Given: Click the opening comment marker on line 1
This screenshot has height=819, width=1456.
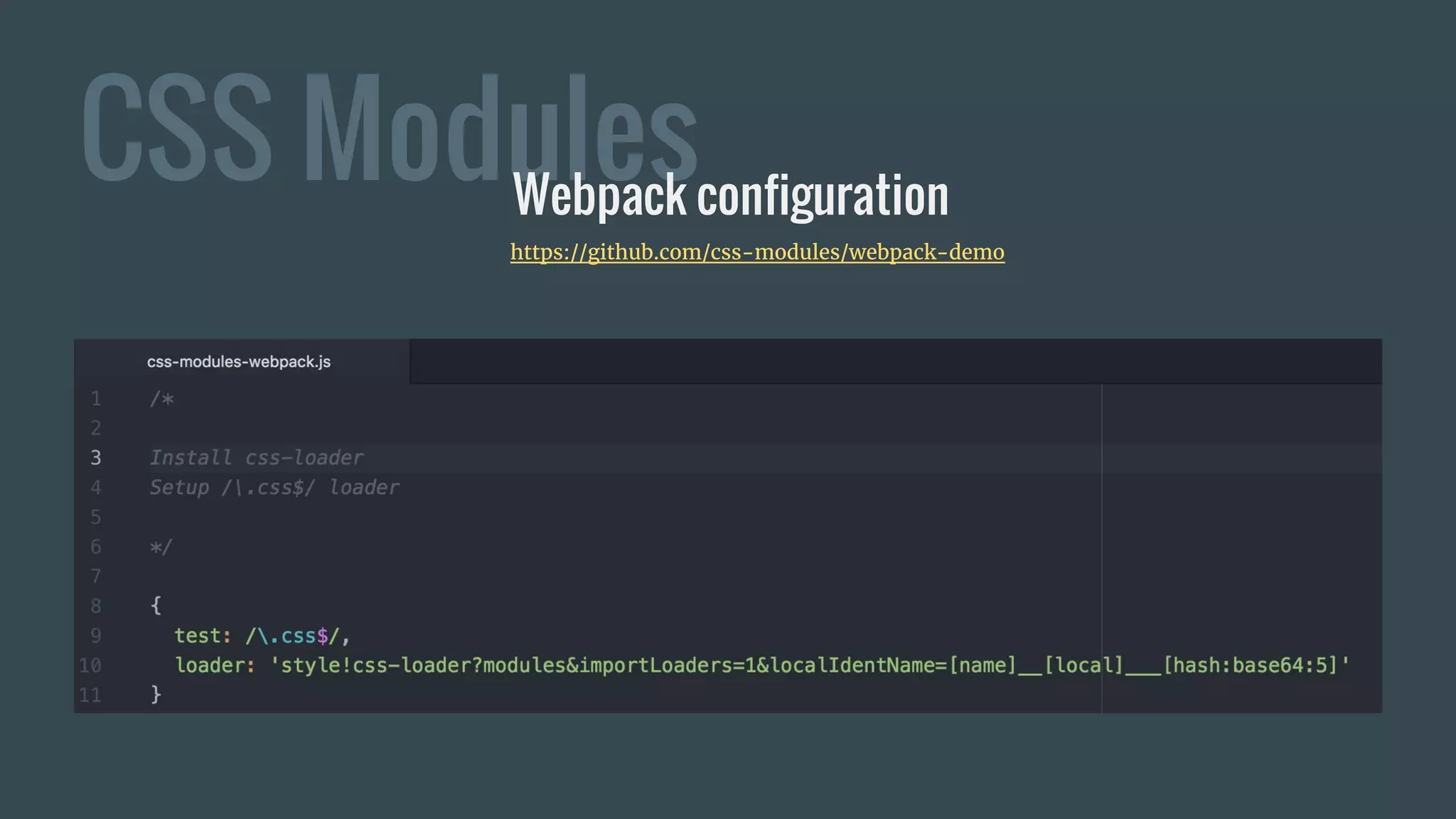Looking at the screenshot, I should click(x=162, y=399).
